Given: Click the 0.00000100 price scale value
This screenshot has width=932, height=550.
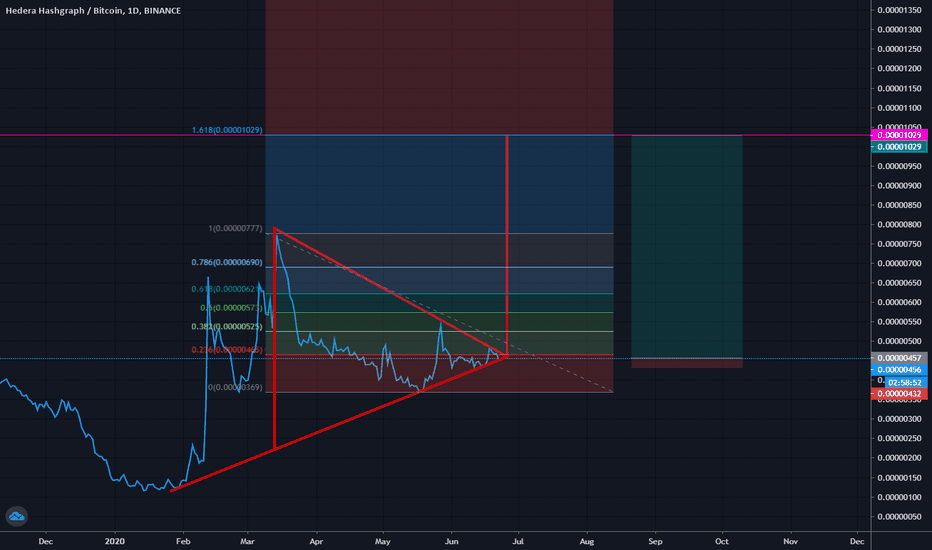Looking at the screenshot, I should coord(899,497).
